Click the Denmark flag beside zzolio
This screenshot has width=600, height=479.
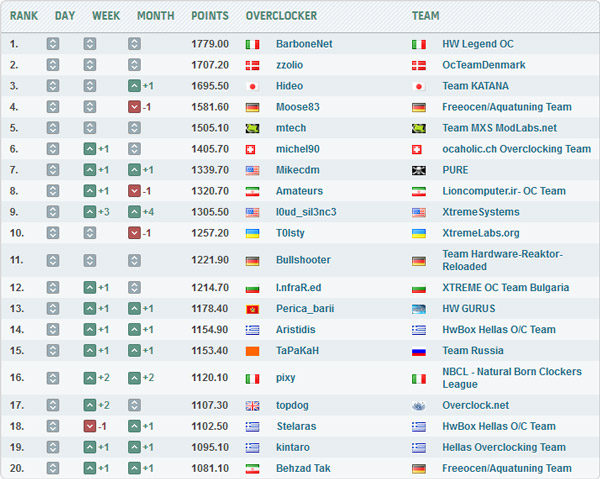(252, 65)
